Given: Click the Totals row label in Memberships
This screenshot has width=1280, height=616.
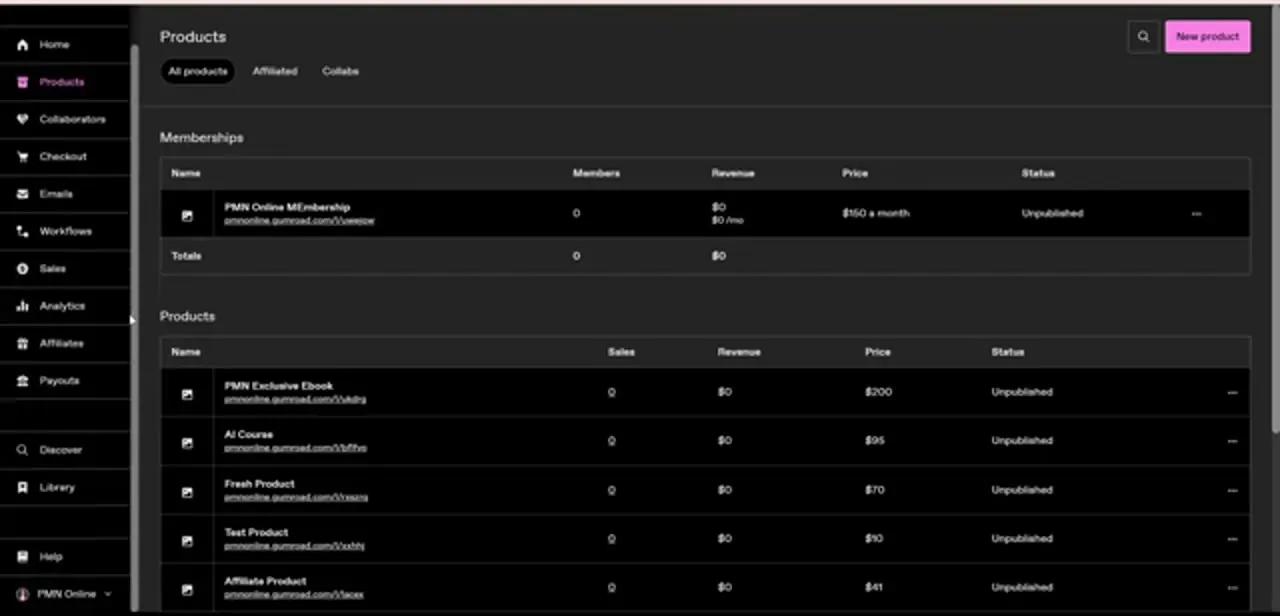Looking at the screenshot, I should click(x=186, y=257).
